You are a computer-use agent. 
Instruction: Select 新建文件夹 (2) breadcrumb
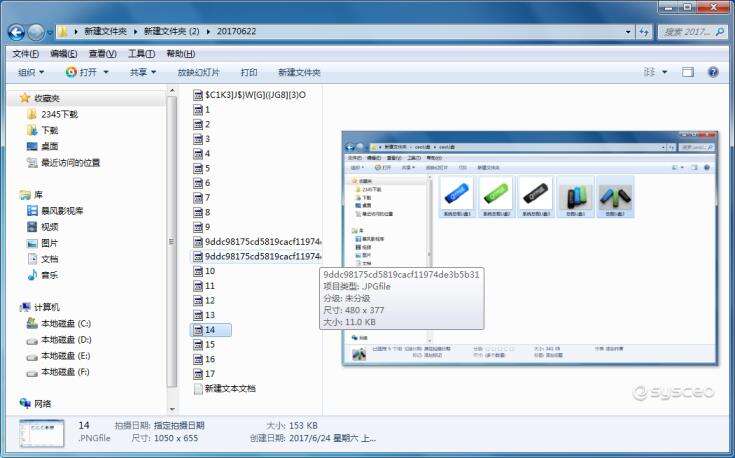coord(172,31)
